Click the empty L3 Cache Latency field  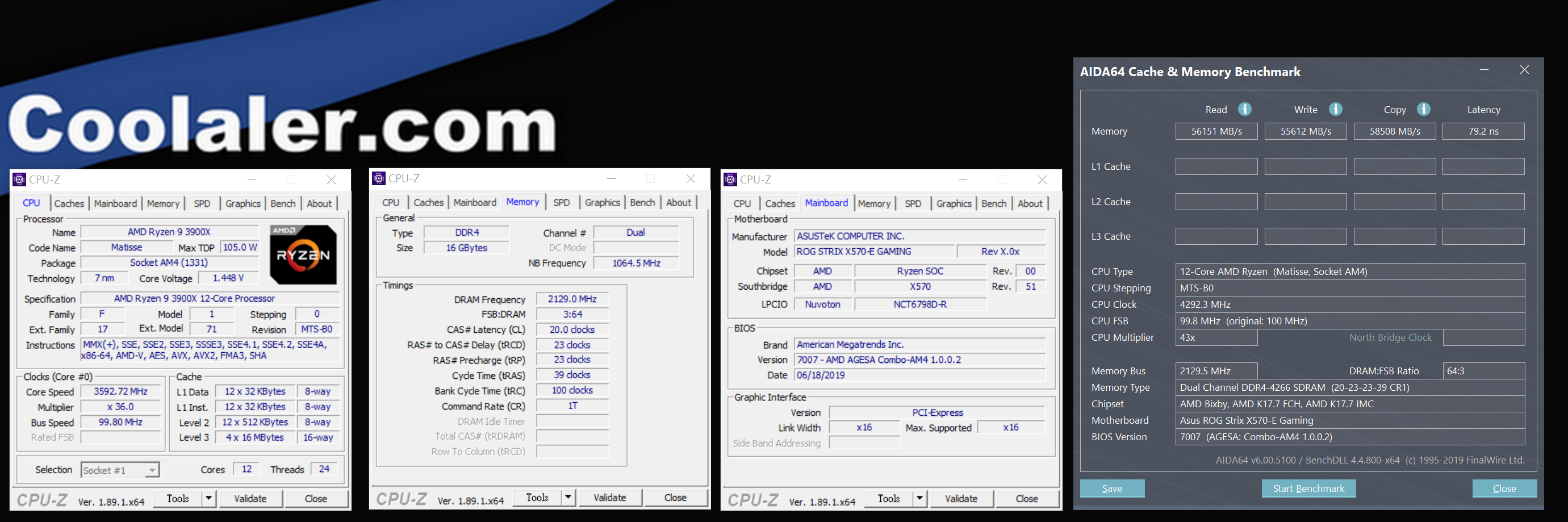point(1483,236)
